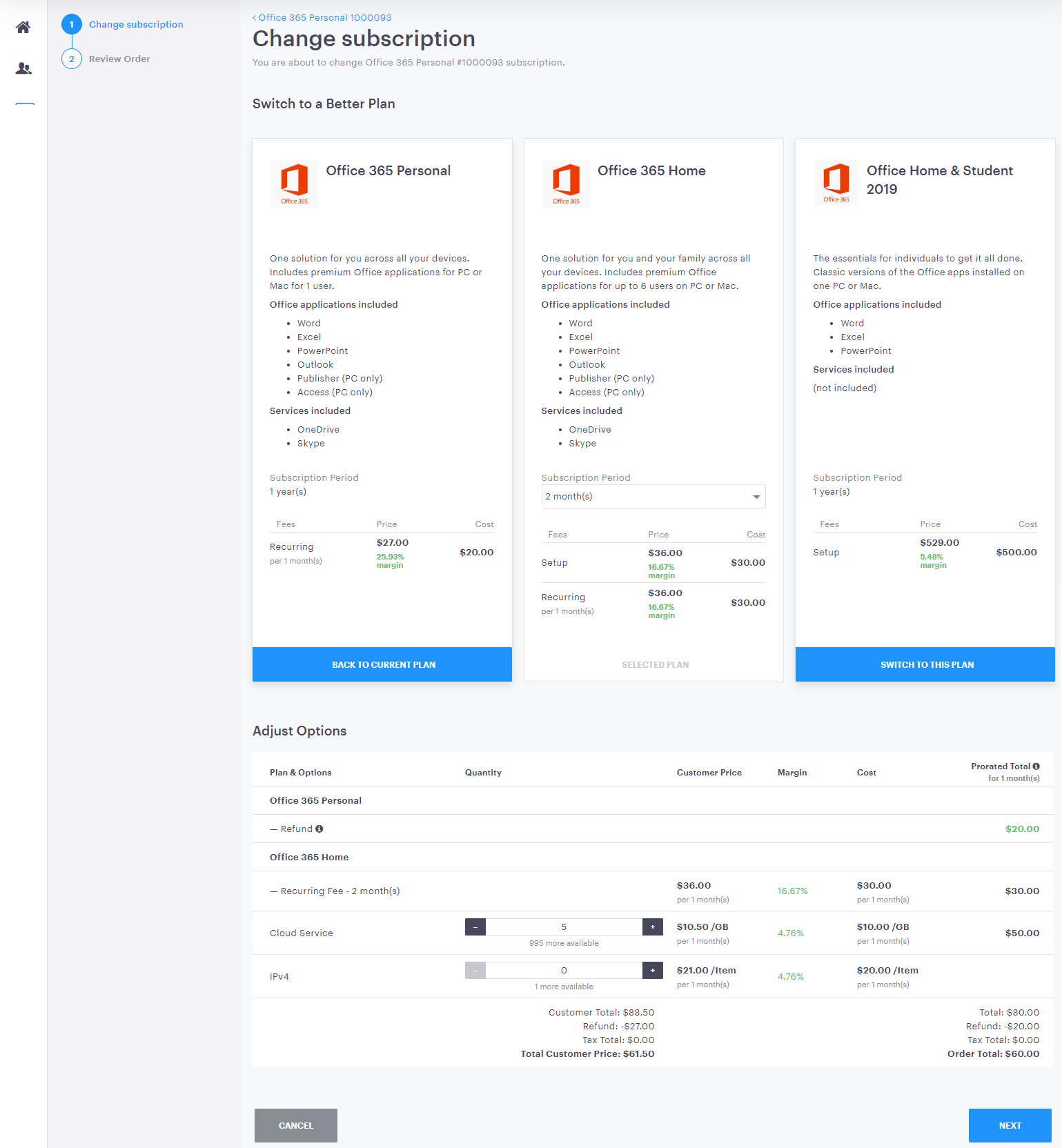Click the 25.93% margin label

391,561
